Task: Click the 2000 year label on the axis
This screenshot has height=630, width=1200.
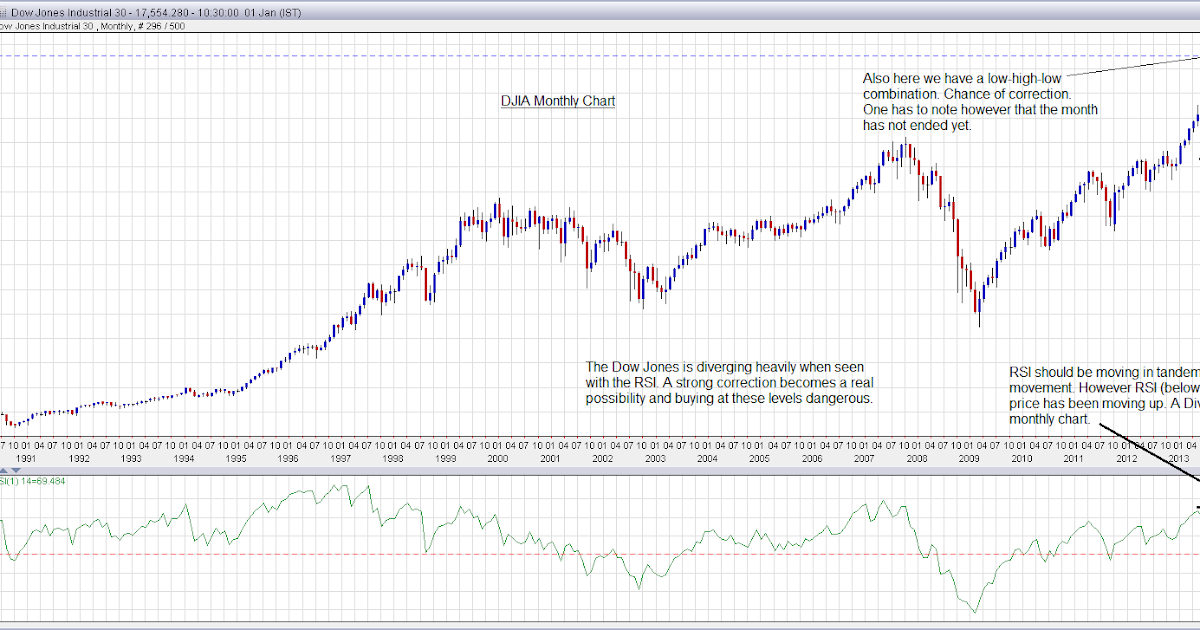Action: click(x=498, y=459)
